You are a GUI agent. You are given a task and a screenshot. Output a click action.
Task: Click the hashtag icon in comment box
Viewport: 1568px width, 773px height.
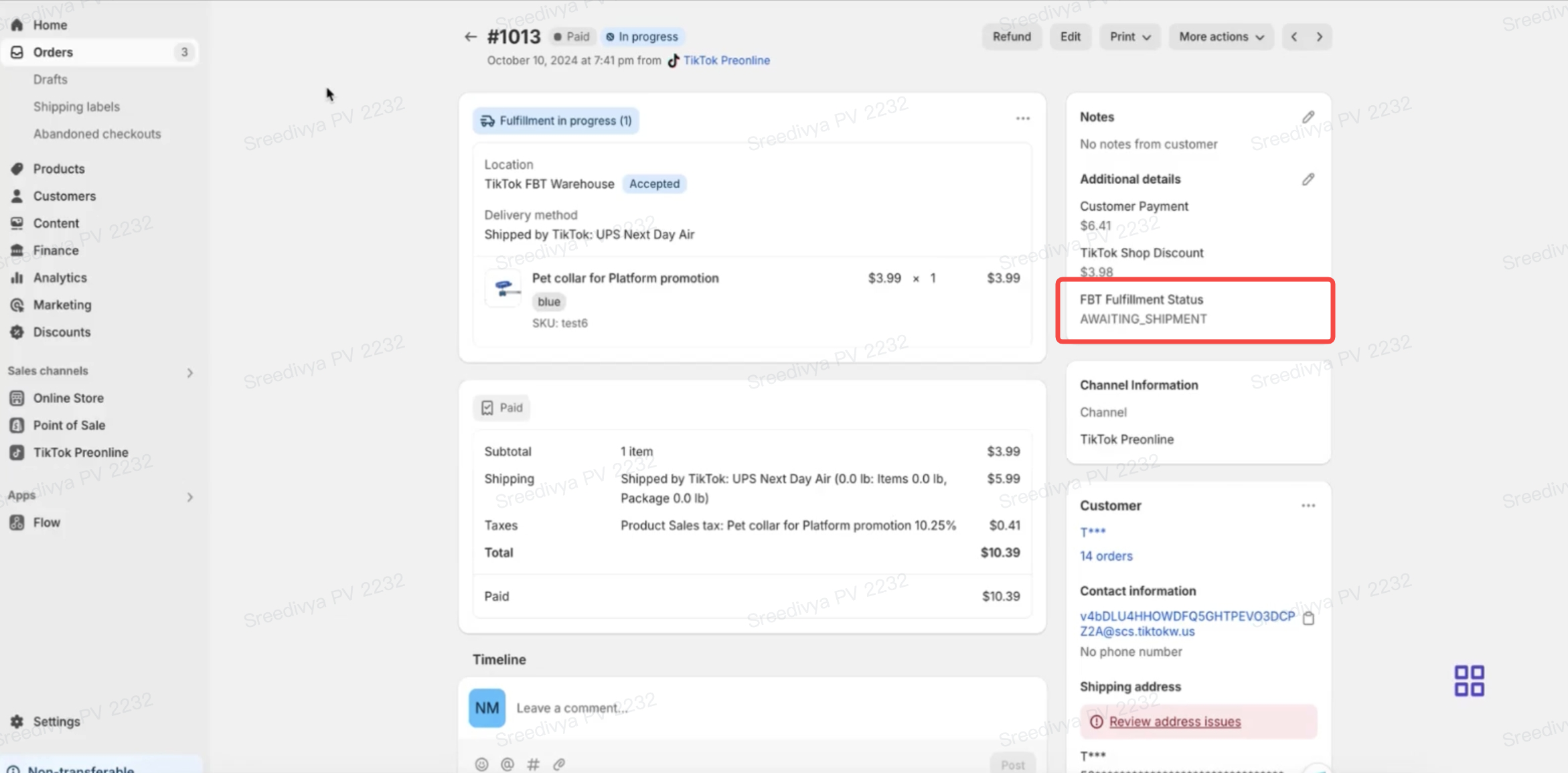click(533, 764)
